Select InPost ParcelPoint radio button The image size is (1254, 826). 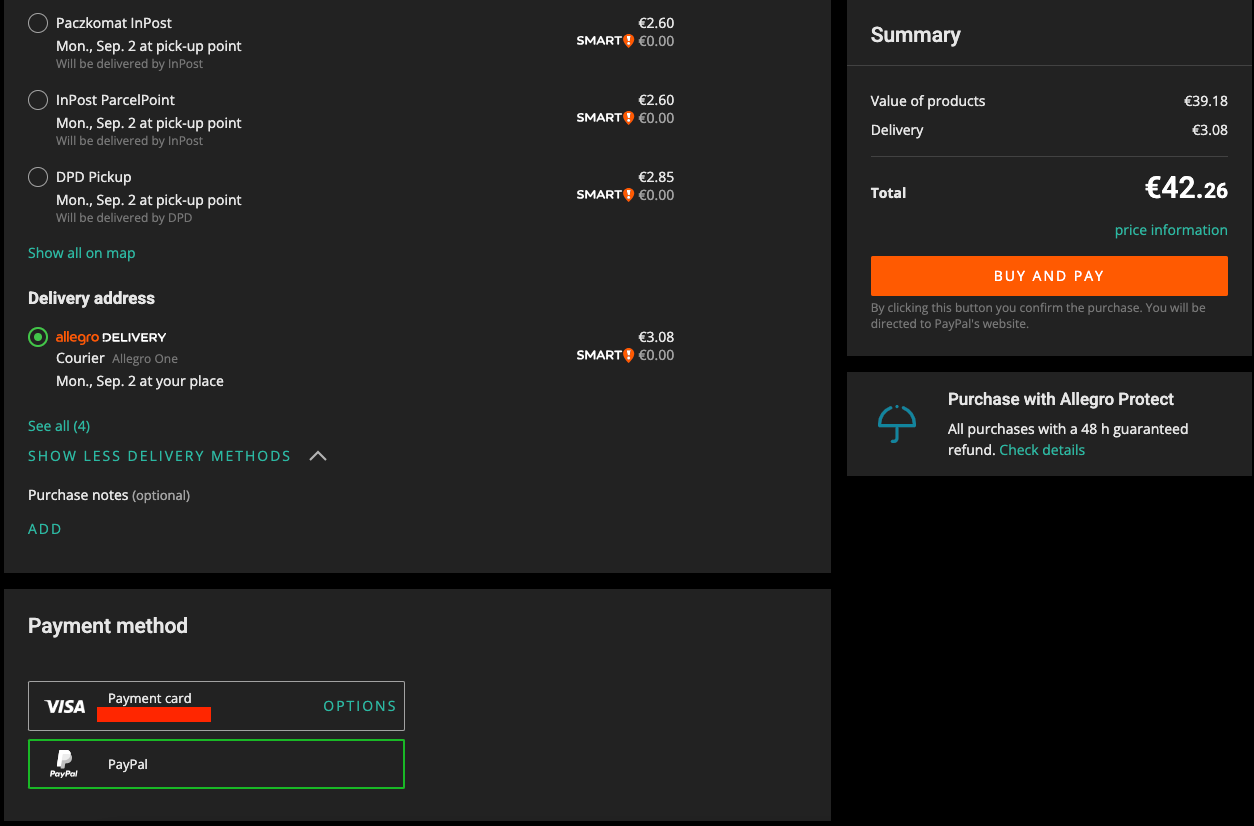pos(38,100)
